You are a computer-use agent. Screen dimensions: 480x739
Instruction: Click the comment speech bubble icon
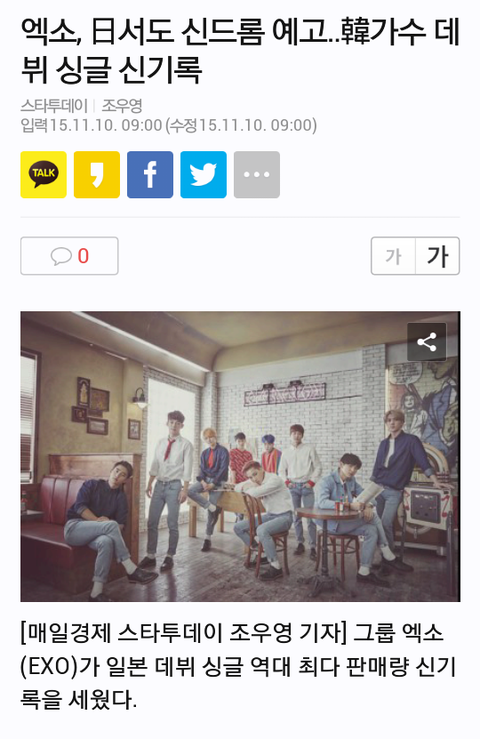click(x=61, y=256)
